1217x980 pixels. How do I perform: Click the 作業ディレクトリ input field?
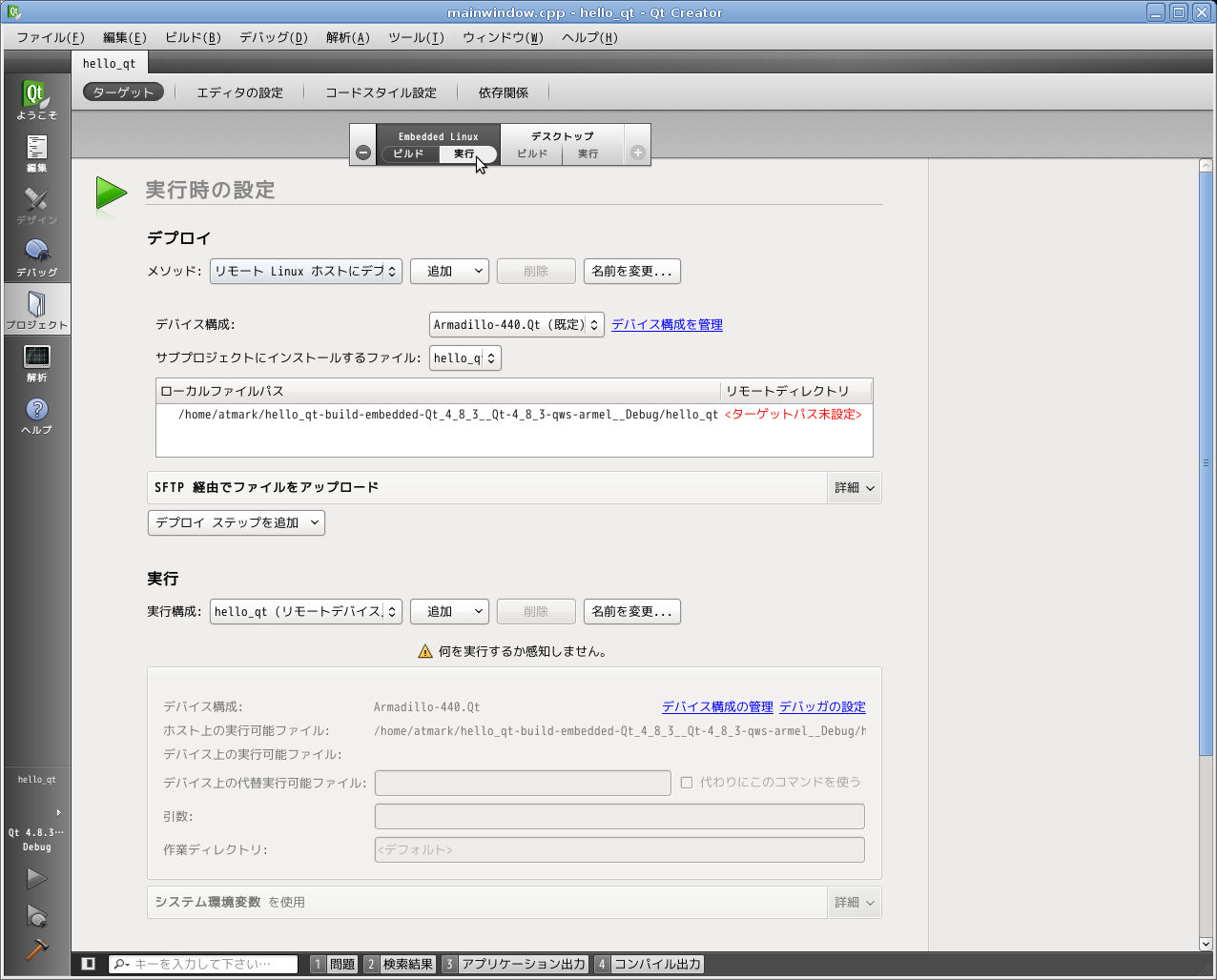(x=620, y=849)
